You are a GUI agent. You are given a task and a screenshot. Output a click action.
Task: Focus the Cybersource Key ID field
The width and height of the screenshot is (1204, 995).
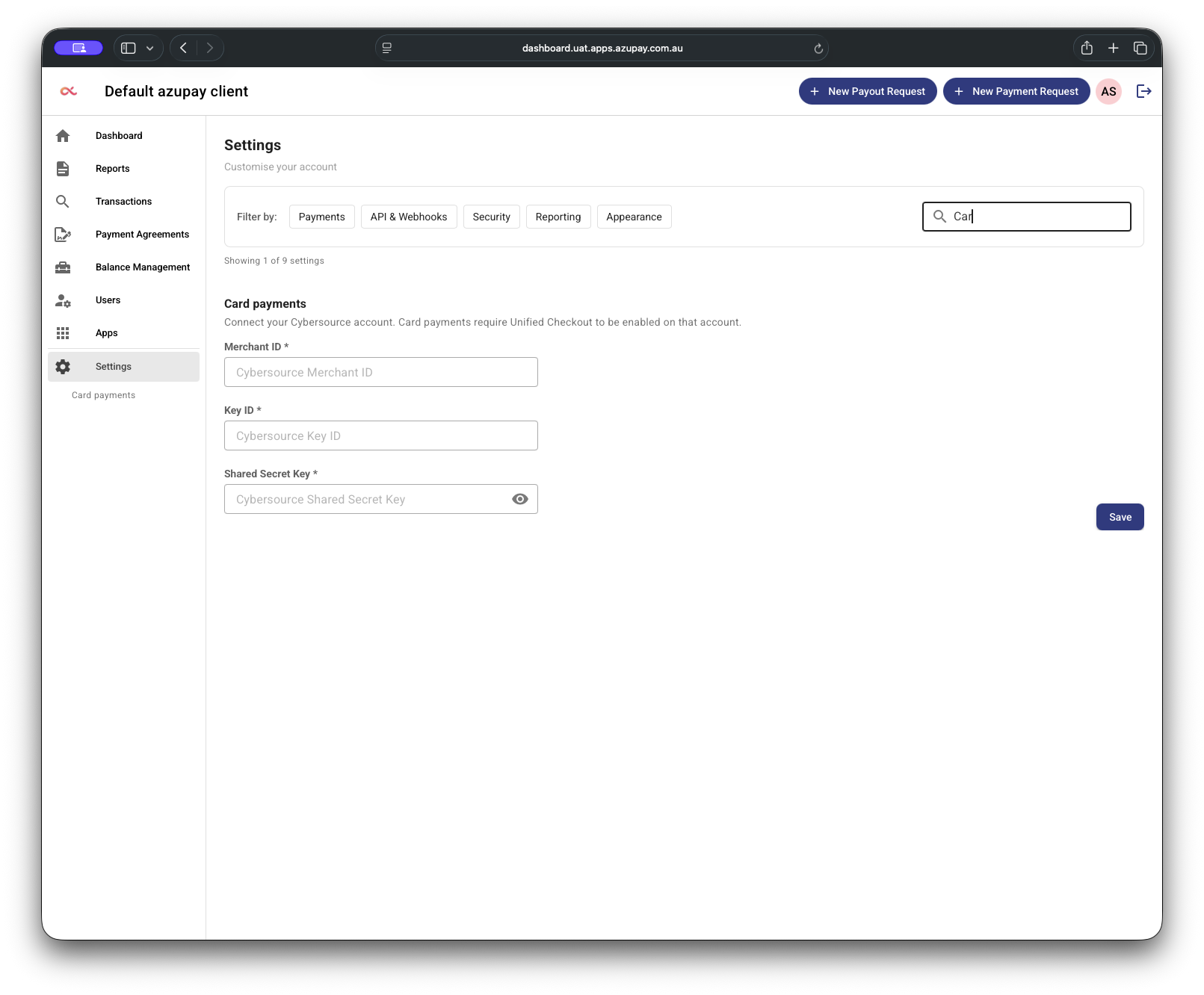click(381, 435)
